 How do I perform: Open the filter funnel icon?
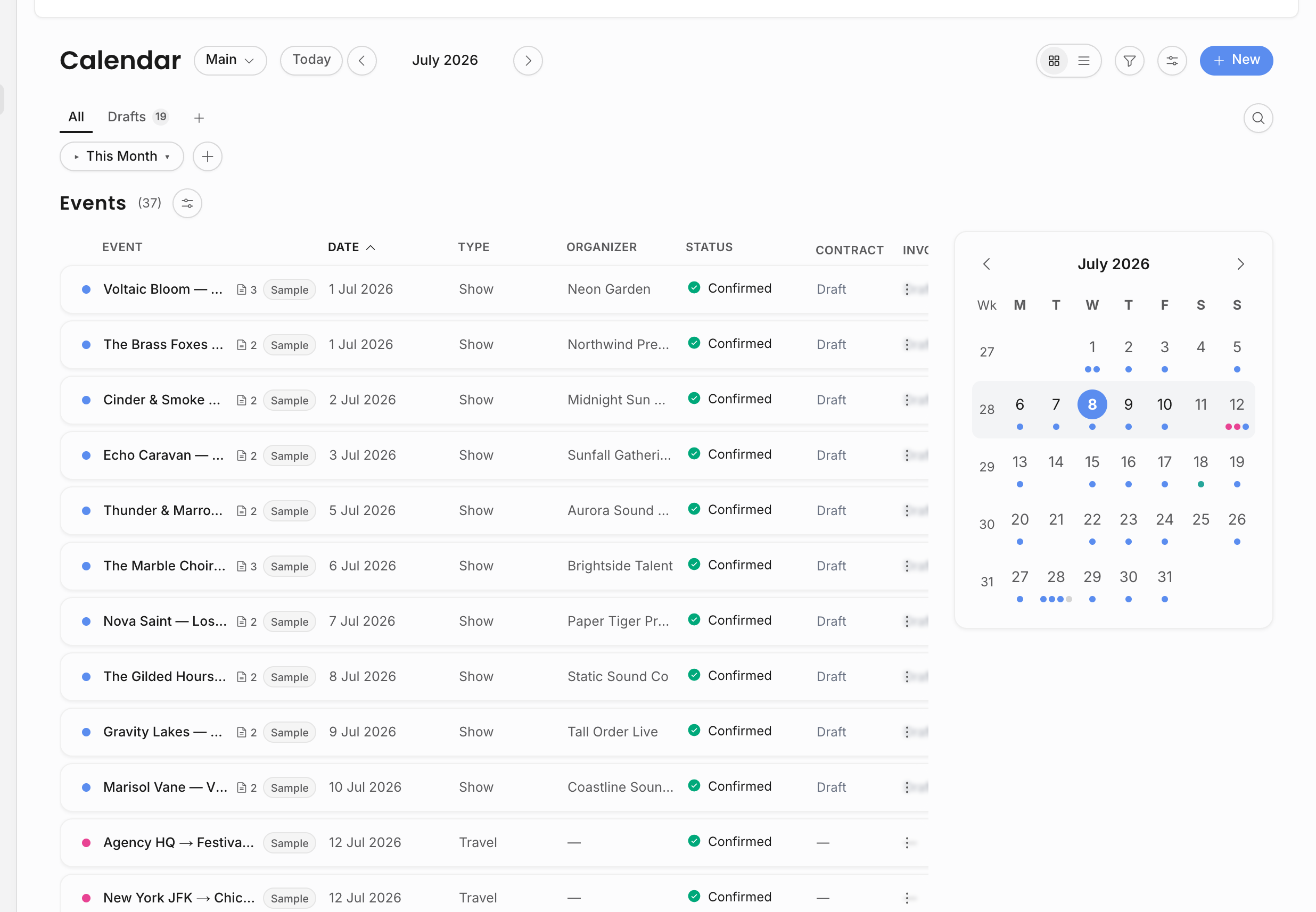1129,61
